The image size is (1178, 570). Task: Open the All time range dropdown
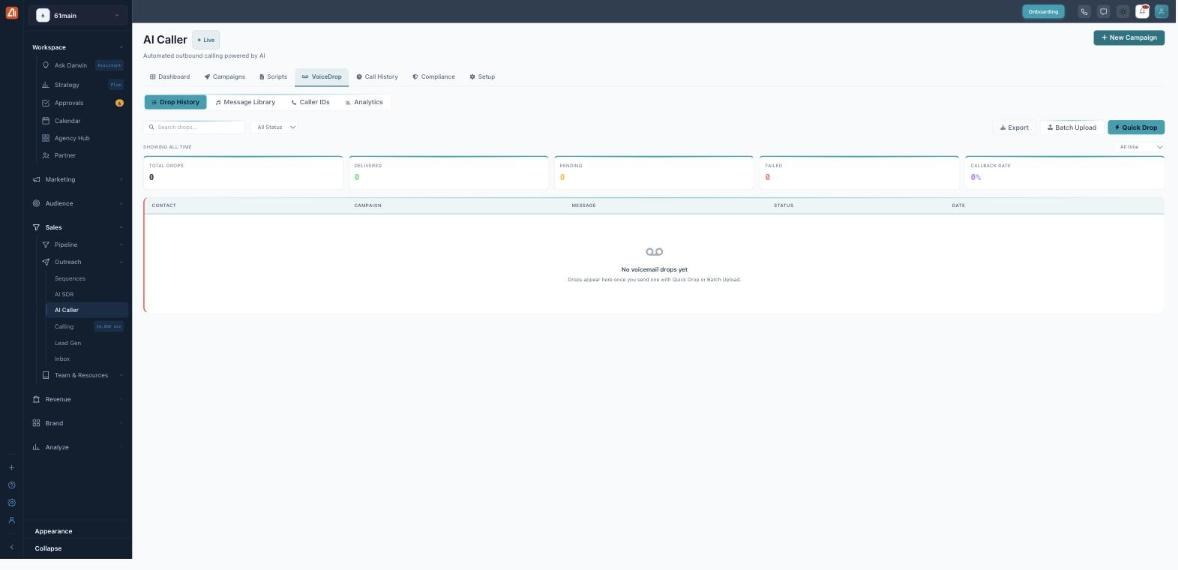click(x=1140, y=147)
